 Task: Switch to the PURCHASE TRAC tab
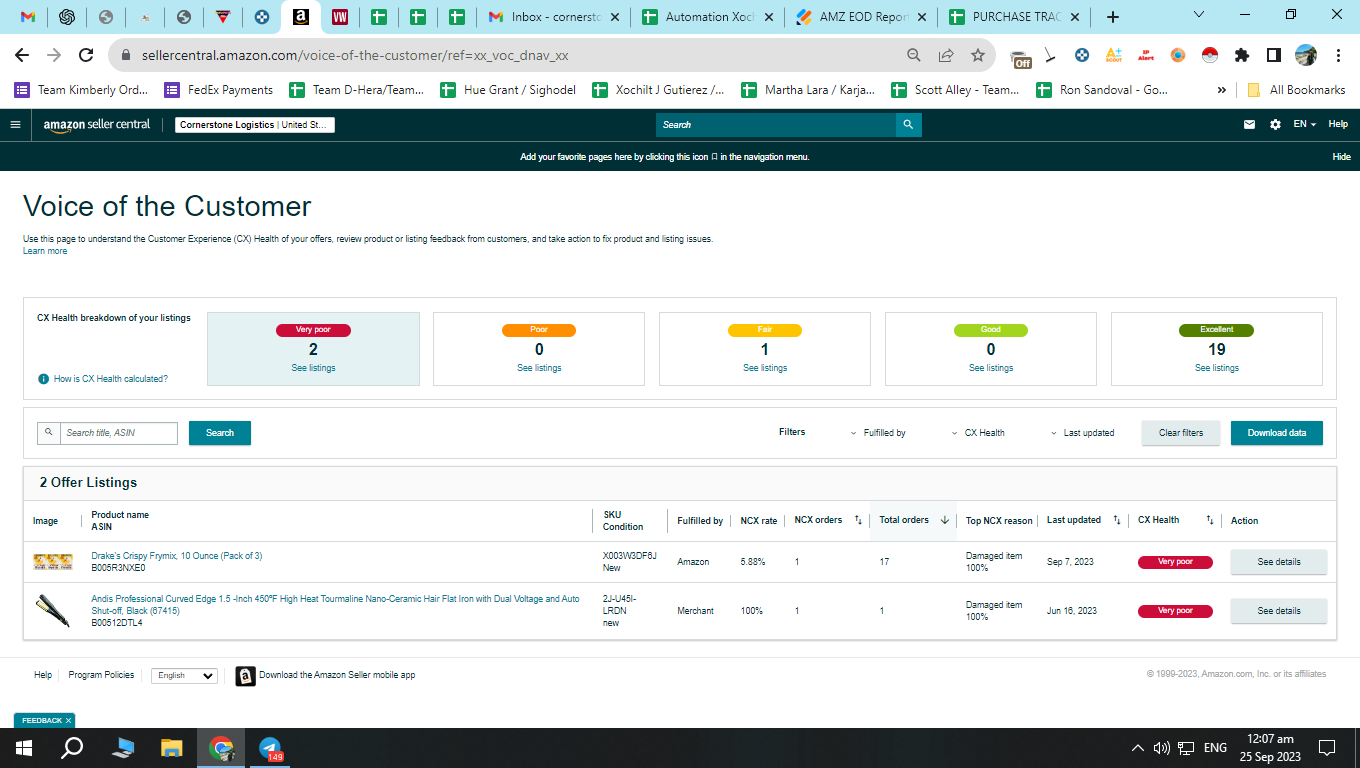click(1014, 17)
